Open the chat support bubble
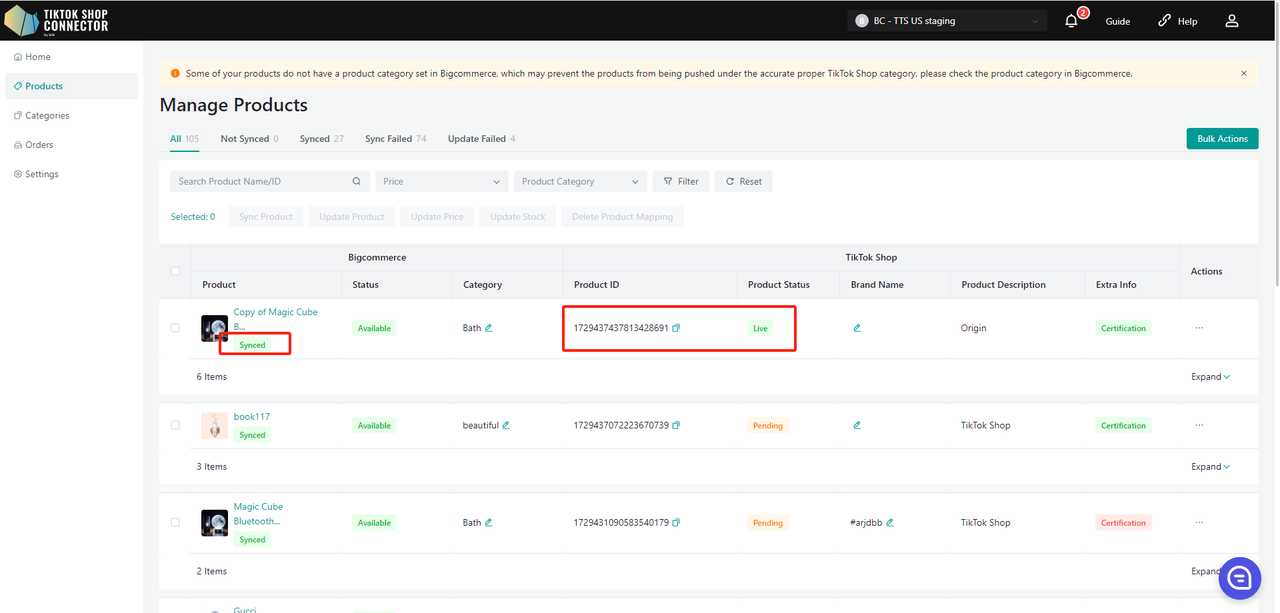 coord(1240,578)
